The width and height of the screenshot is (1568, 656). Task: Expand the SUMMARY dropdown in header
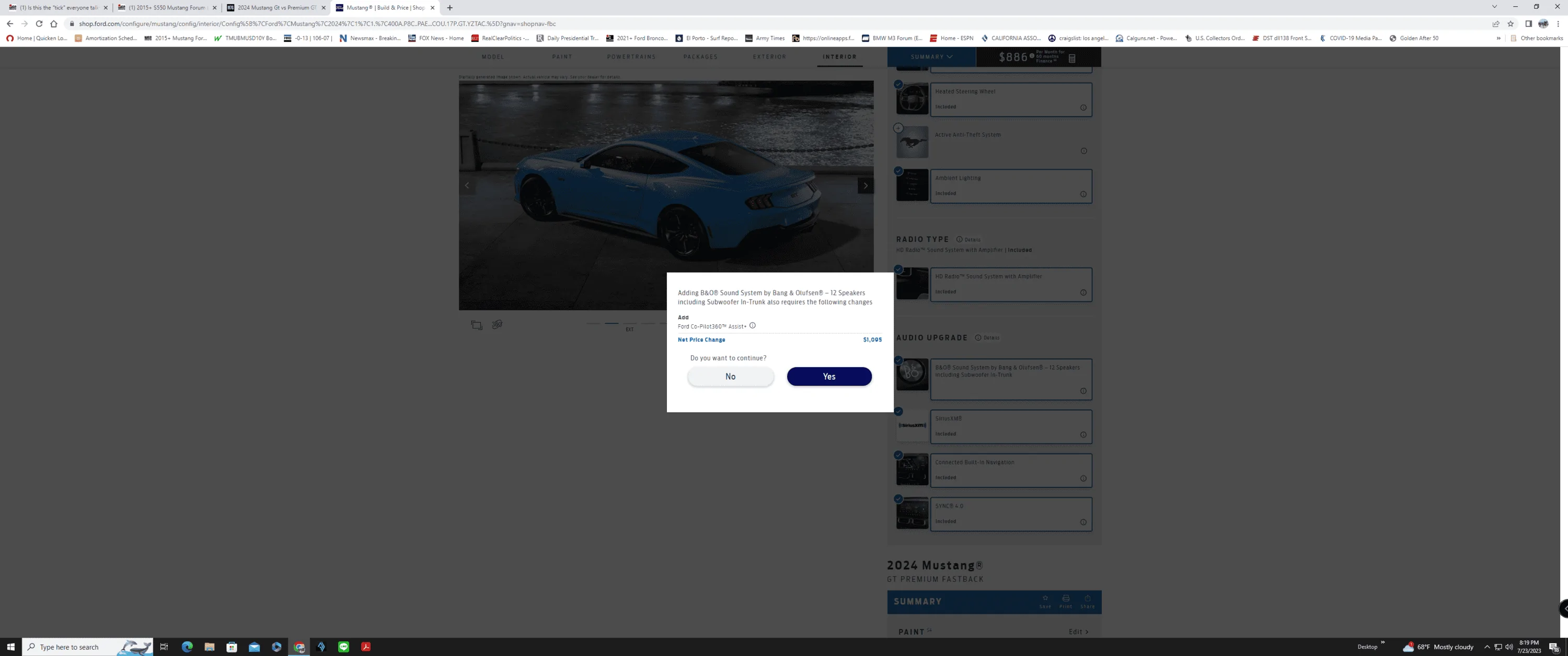point(932,56)
